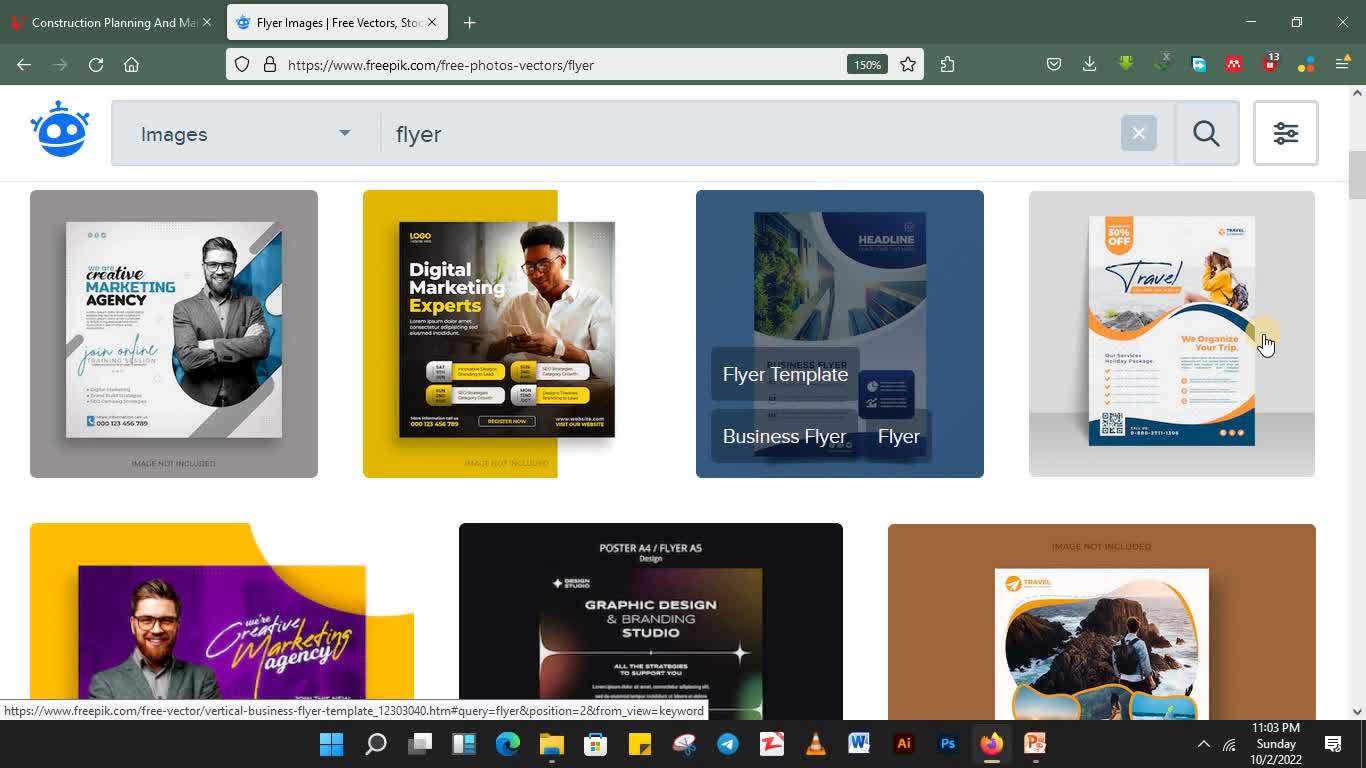Image resolution: width=1366 pixels, height=768 pixels.
Task: Open the Windows Start menu
Action: click(331, 744)
